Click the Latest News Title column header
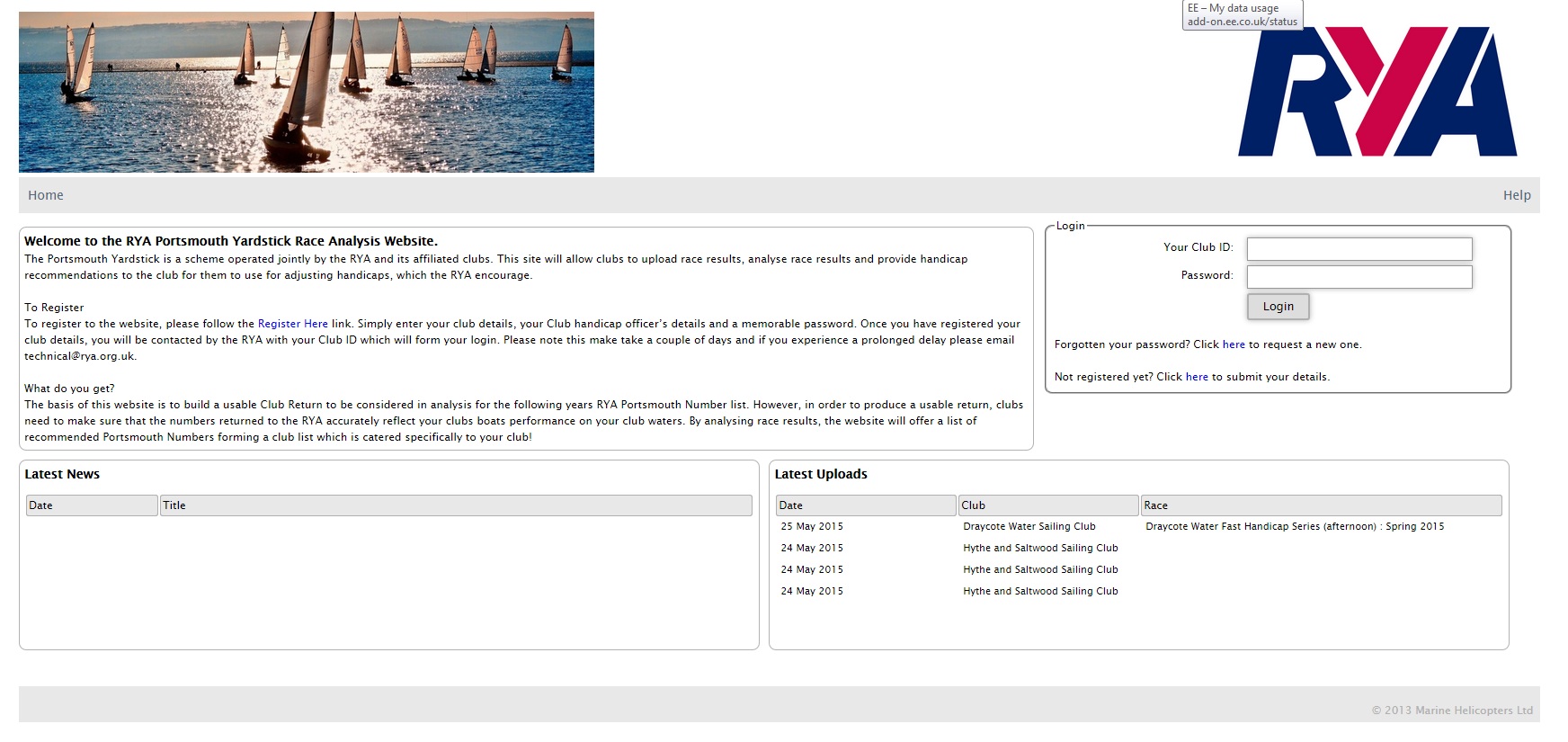This screenshot has width=1568, height=742. click(456, 505)
